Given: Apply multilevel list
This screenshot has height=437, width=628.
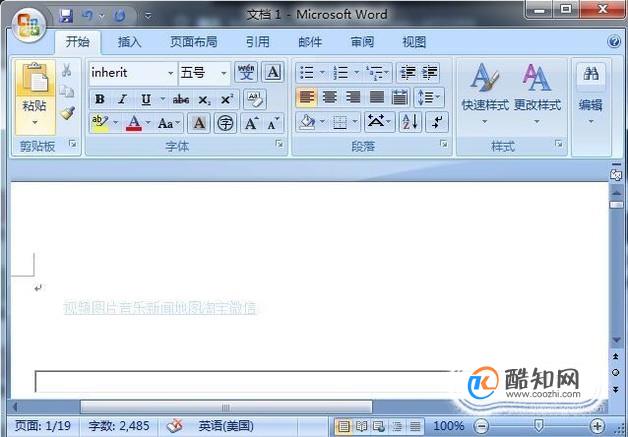Looking at the screenshot, I should [x=374, y=73].
